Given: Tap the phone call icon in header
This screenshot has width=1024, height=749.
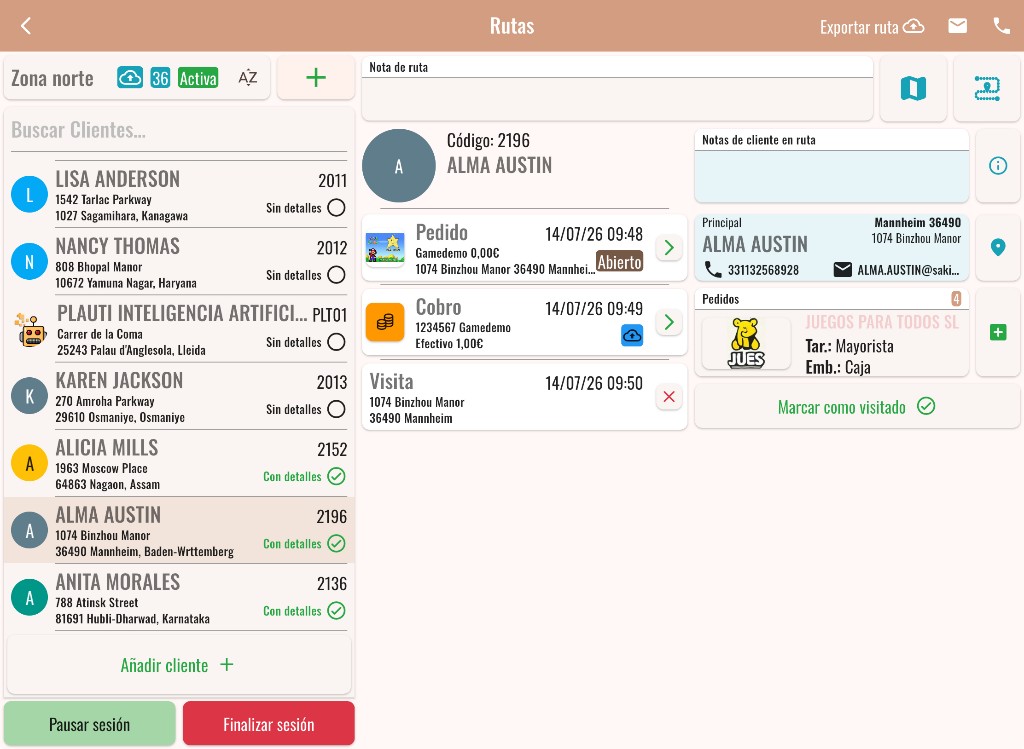Looking at the screenshot, I should tap(1001, 25).
